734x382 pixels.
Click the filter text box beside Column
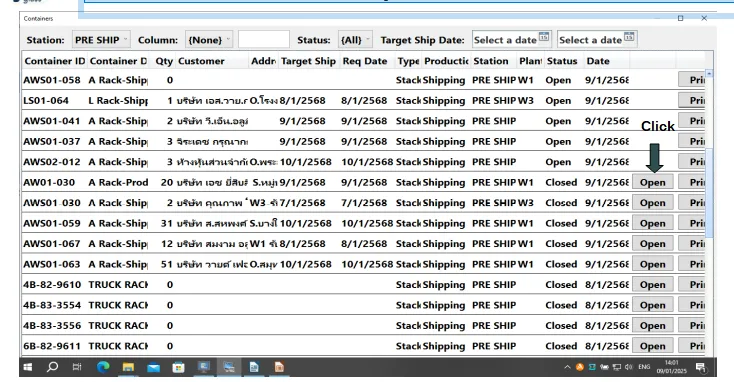[264, 40]
